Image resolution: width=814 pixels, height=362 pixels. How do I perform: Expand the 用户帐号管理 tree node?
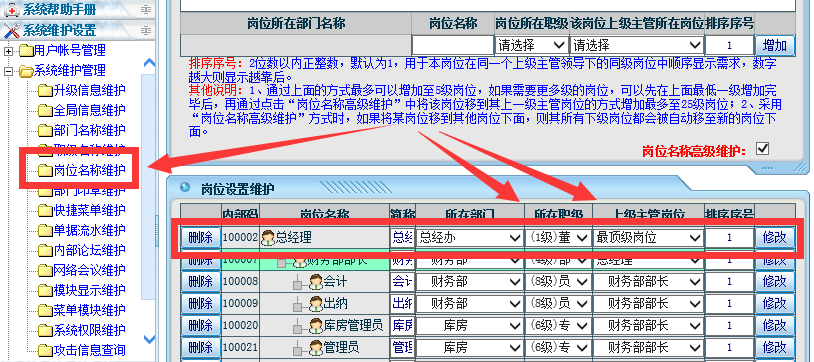pyautogui.click(x=8, y=51)
